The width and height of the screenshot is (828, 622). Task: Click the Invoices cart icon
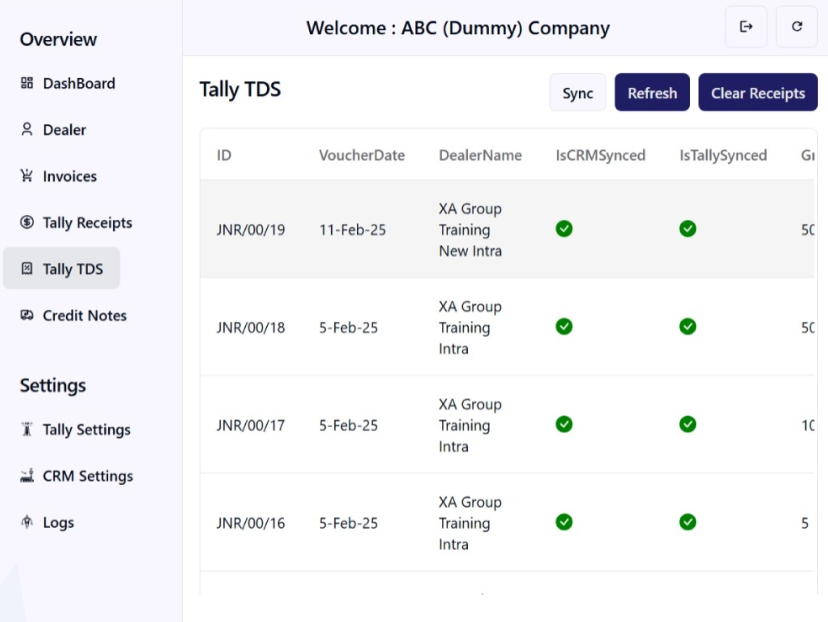(27, 176)
